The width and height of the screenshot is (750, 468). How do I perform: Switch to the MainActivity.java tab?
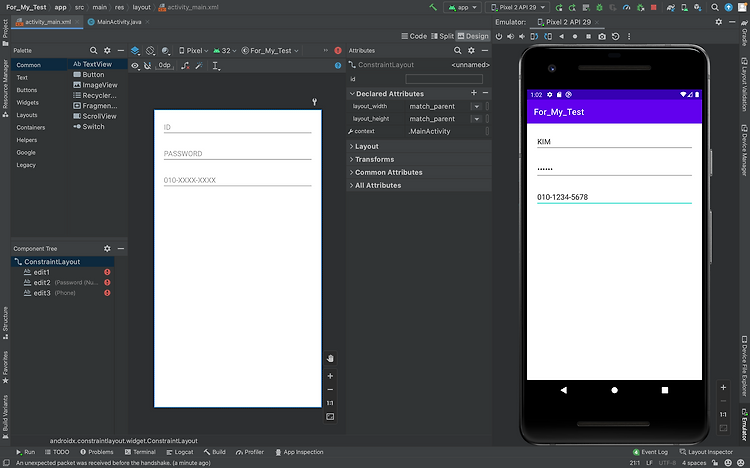pyautogui.click(x=118, y=22)
